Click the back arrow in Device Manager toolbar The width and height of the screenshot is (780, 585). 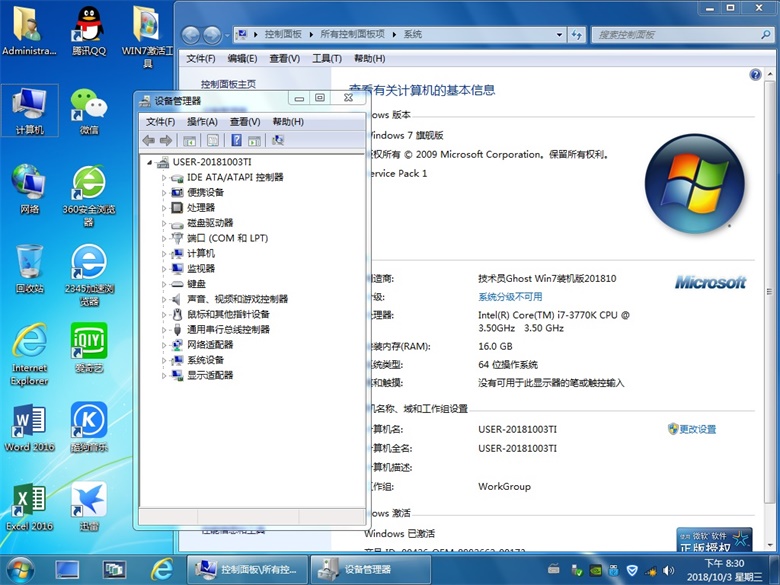(x=149, y=141)
